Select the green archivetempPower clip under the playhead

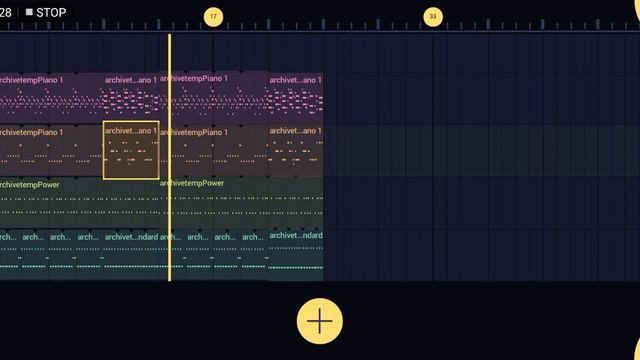[241, 202]
